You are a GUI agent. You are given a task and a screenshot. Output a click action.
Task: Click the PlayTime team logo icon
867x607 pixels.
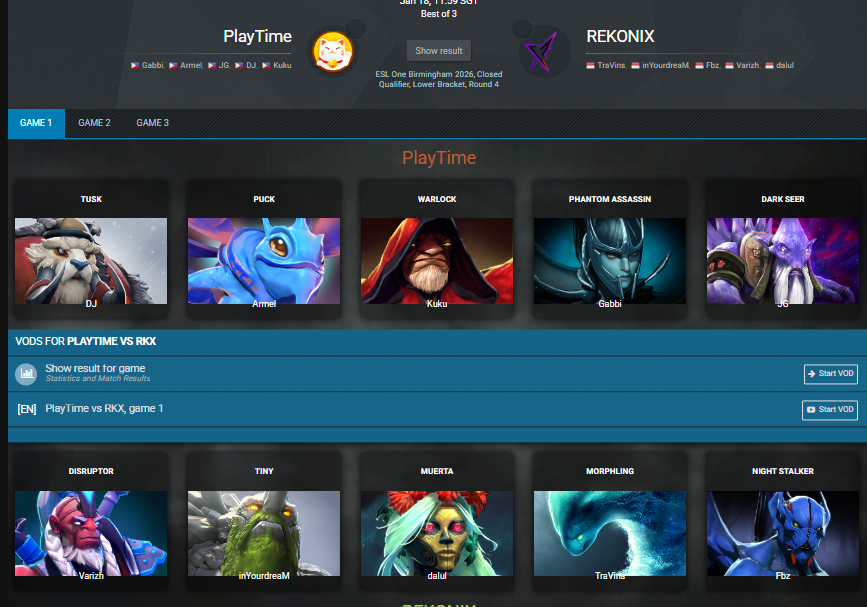[331, 50]
